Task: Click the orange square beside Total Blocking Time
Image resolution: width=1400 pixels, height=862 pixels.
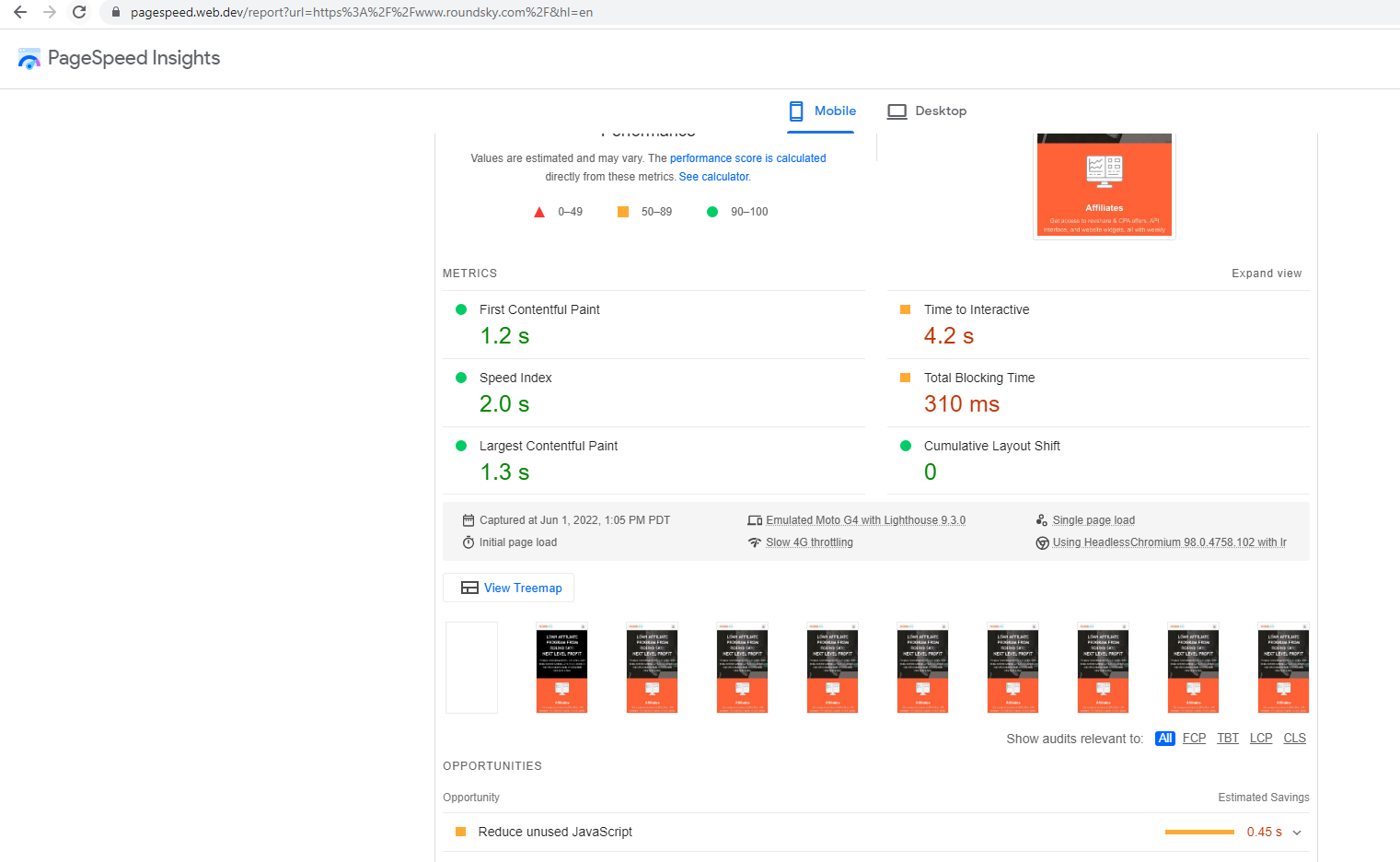Action: click(x=905, y=378)
